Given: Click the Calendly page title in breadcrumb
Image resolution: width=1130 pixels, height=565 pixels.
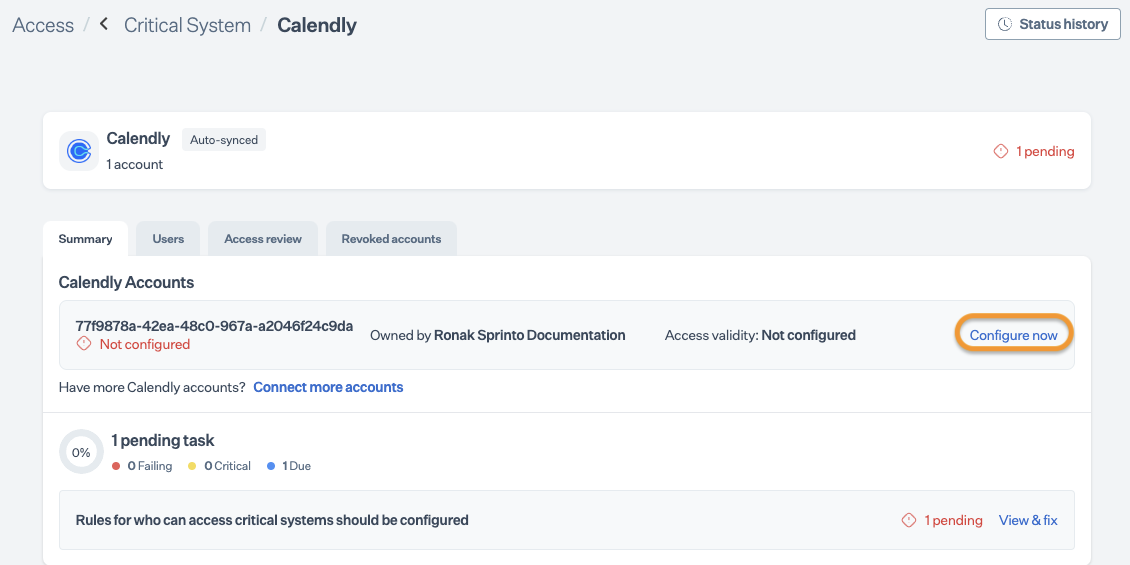Looking at the screenshot, I should 317,25.
